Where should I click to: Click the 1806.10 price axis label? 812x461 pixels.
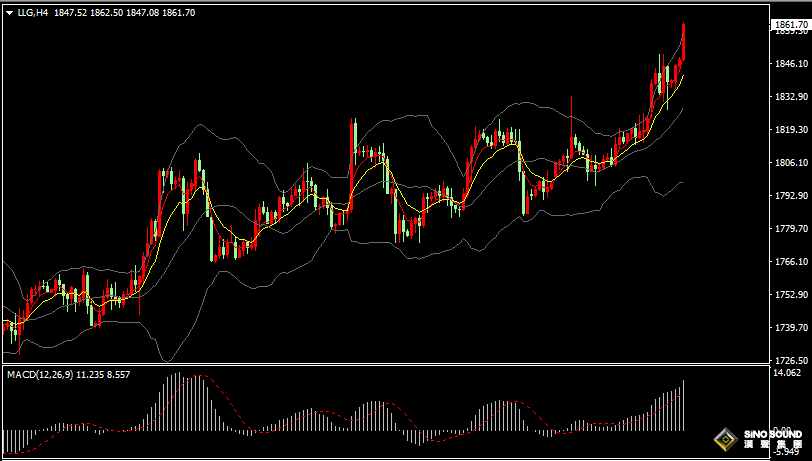click(x=790, y=163)
